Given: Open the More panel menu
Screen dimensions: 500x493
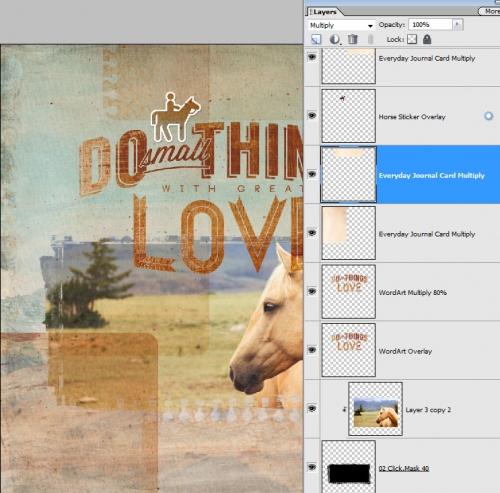Looking at the screenshot, I should tap(490, 11).
